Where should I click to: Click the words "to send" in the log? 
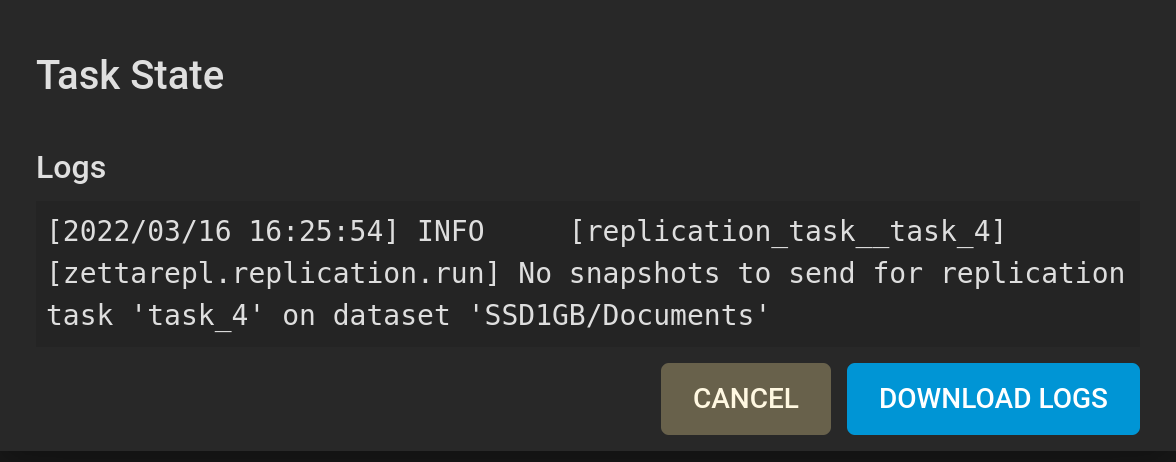(796, 274)
